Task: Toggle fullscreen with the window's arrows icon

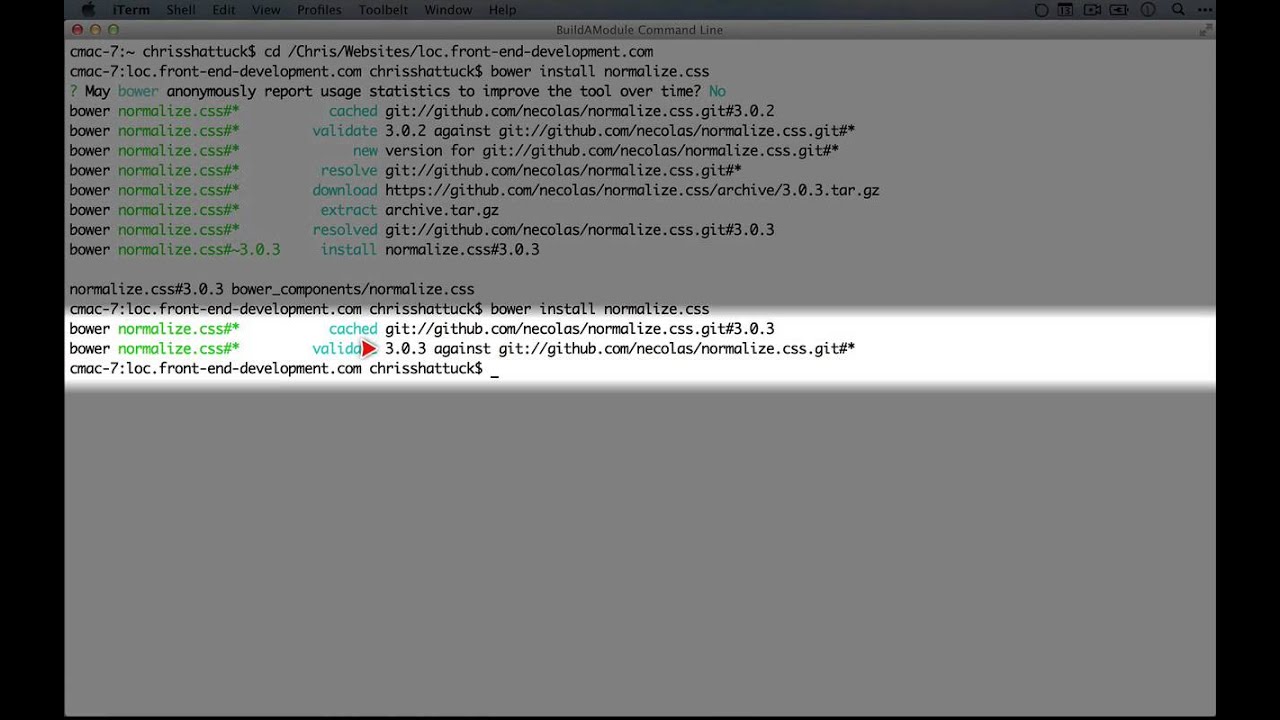Action: click(1206, 30)
